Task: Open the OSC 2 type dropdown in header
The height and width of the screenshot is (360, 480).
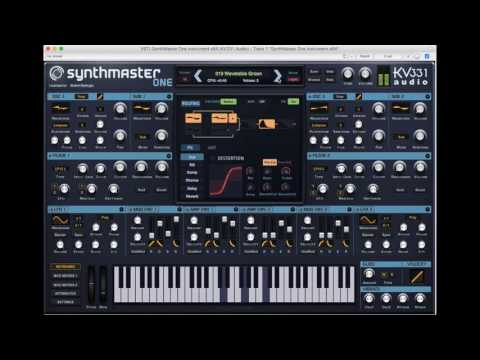Action: pos(340,97)
